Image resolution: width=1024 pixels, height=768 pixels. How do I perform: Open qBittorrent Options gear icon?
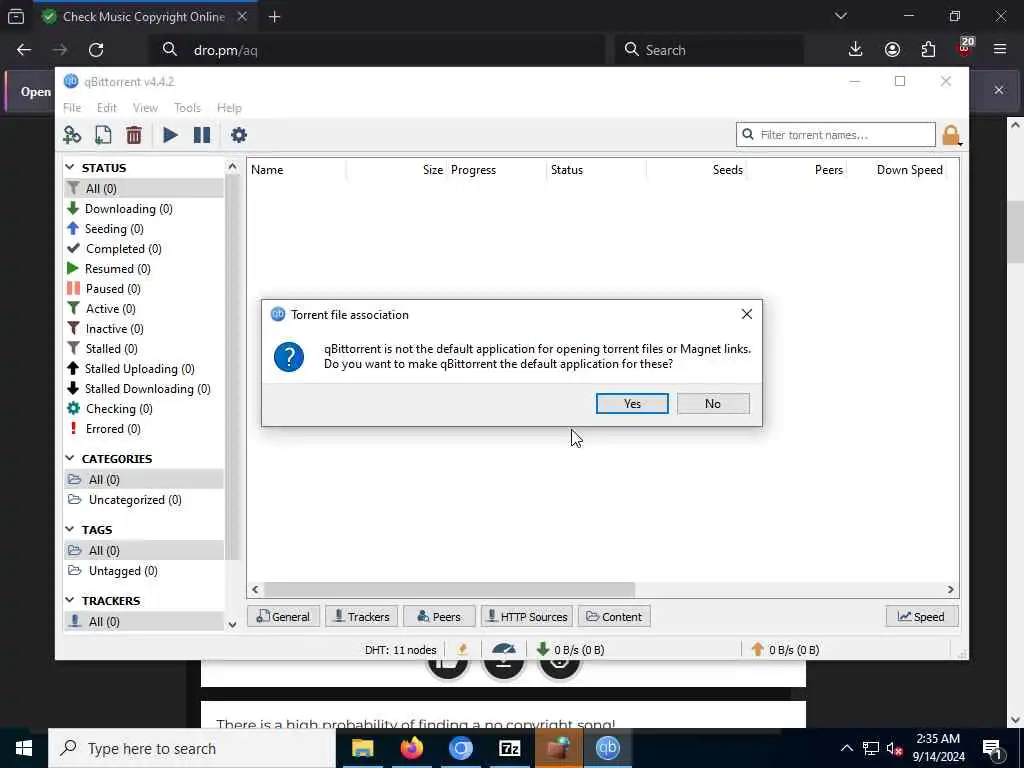[x=239, y=135]
